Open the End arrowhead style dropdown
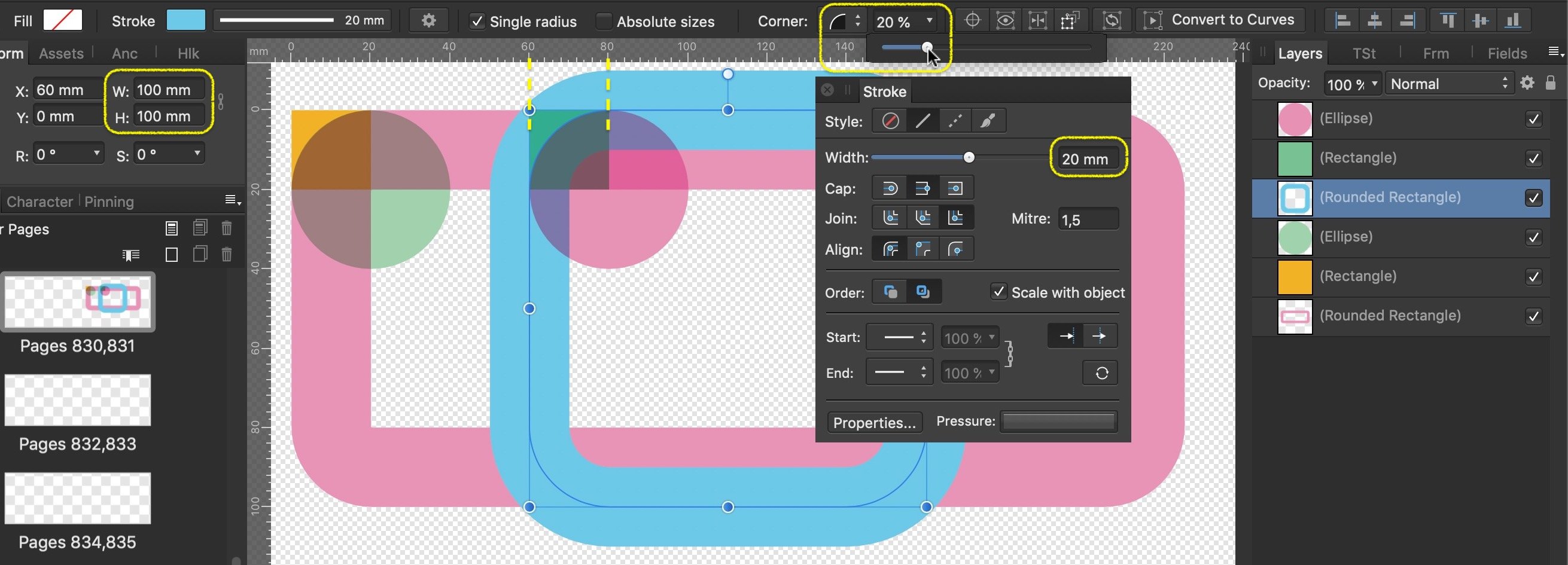Viewport: 1568px width, 565px height. (x=900, y=372)
